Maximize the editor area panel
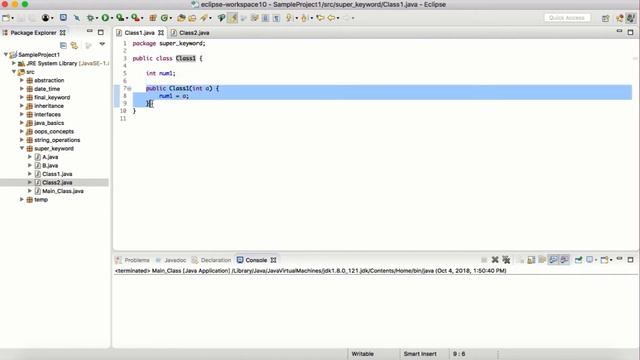The height and width of the screenshot is (360, 640). click(x=630, y=32)
